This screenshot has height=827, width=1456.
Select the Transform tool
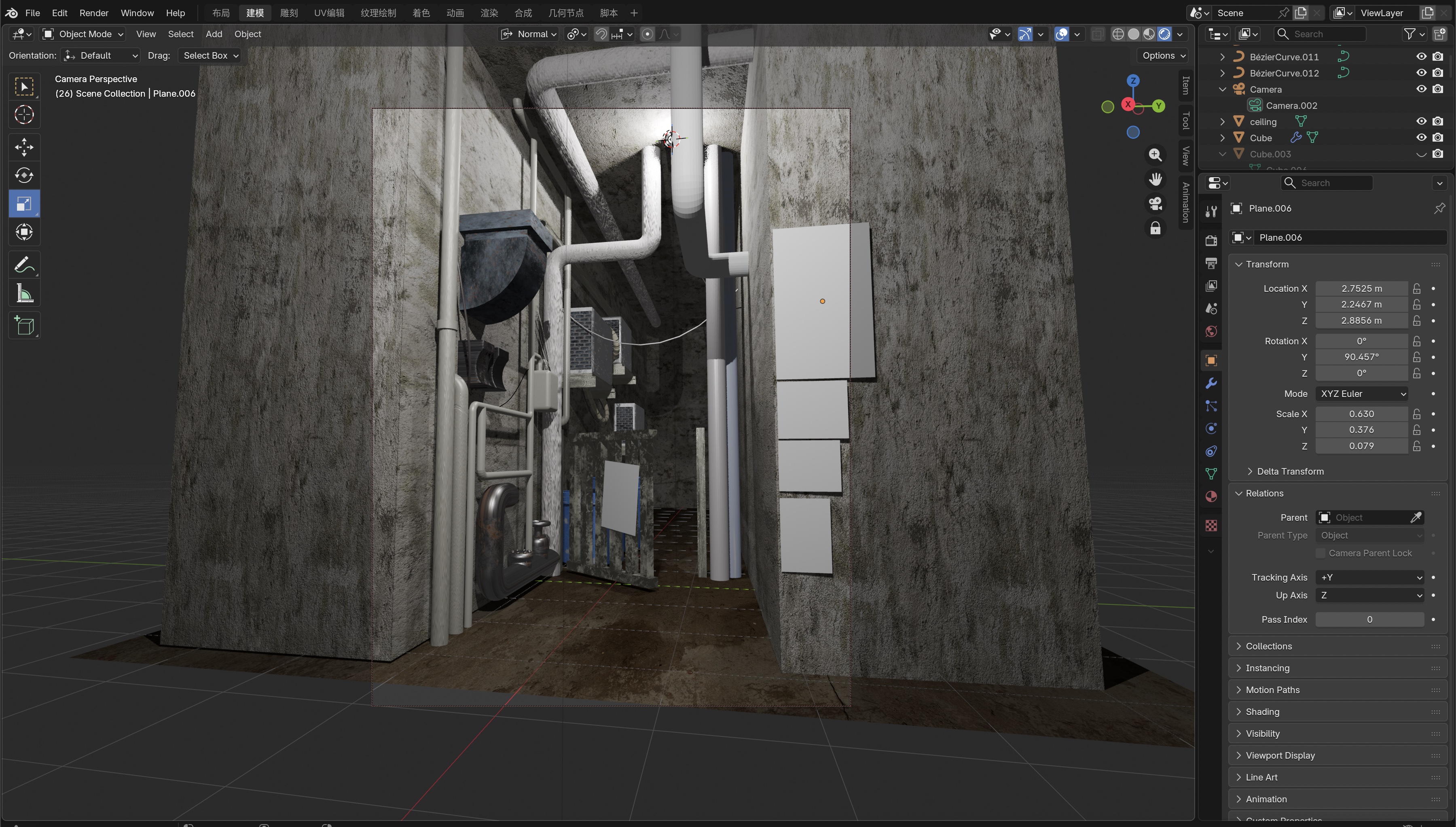24,232
